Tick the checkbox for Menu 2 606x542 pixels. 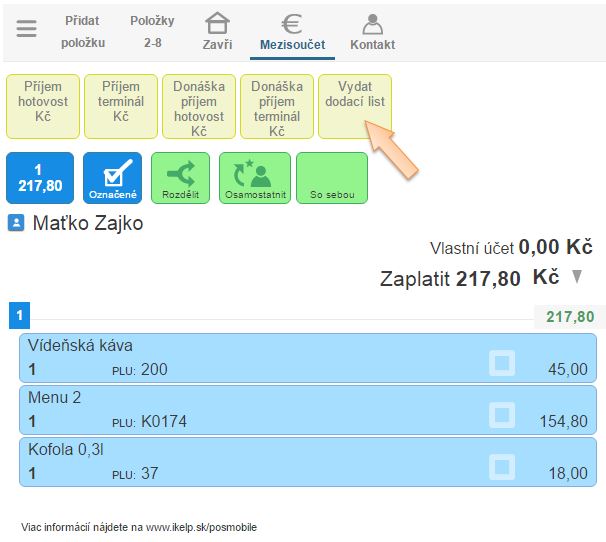pos(502,413)
